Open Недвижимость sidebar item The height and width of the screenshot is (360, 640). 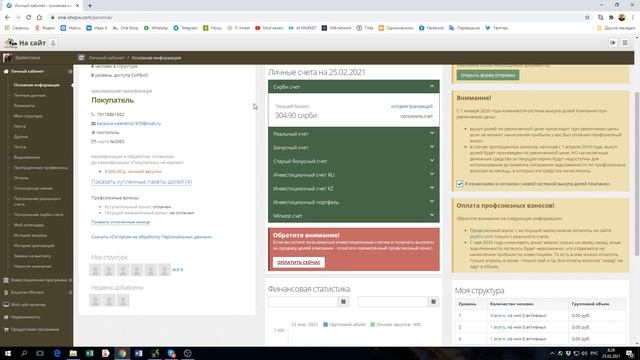pyautogui.click(x=25, y=317)
